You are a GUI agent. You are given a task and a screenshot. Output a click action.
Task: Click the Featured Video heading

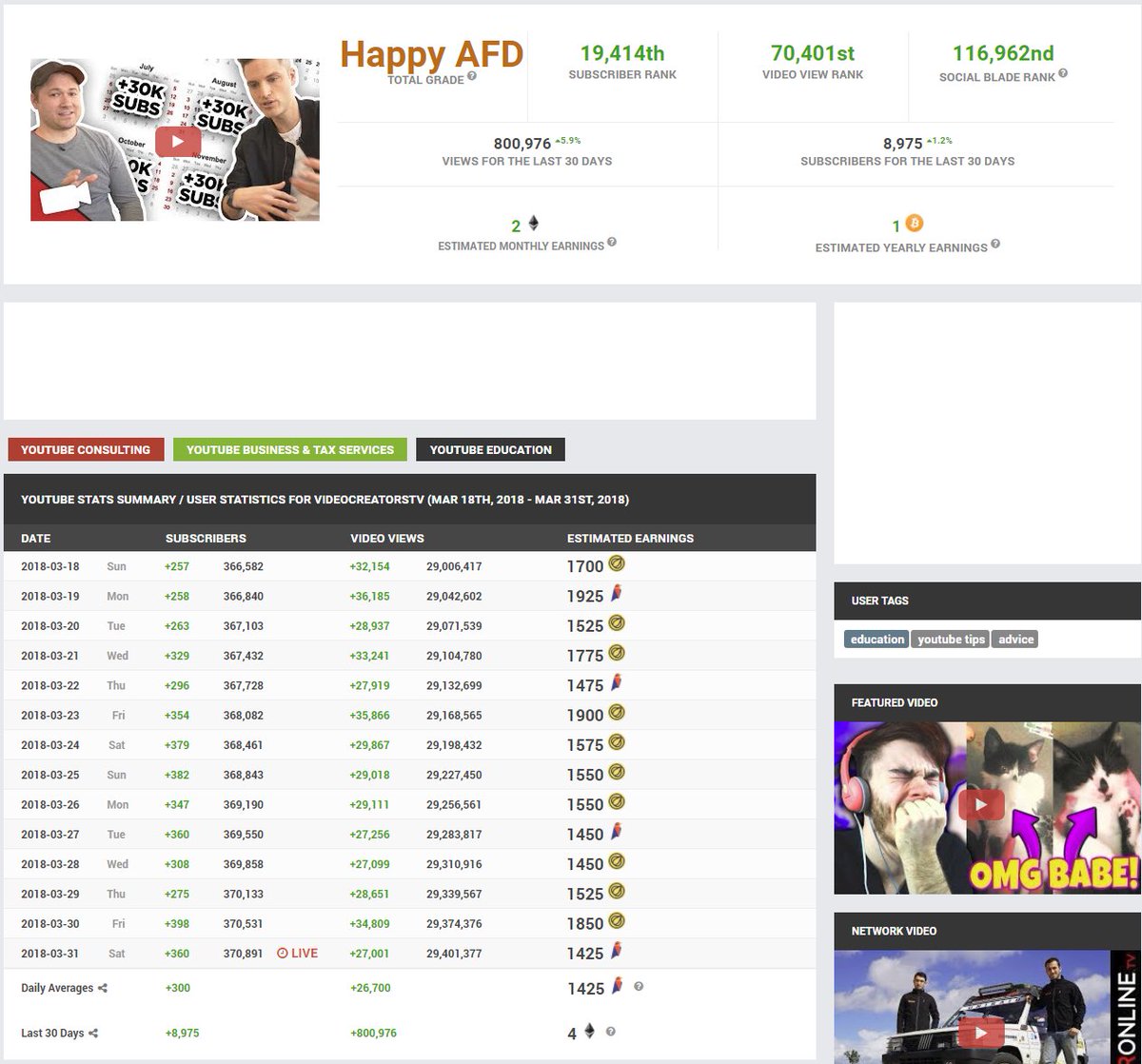pyautogui.click(x=895, y=702)
